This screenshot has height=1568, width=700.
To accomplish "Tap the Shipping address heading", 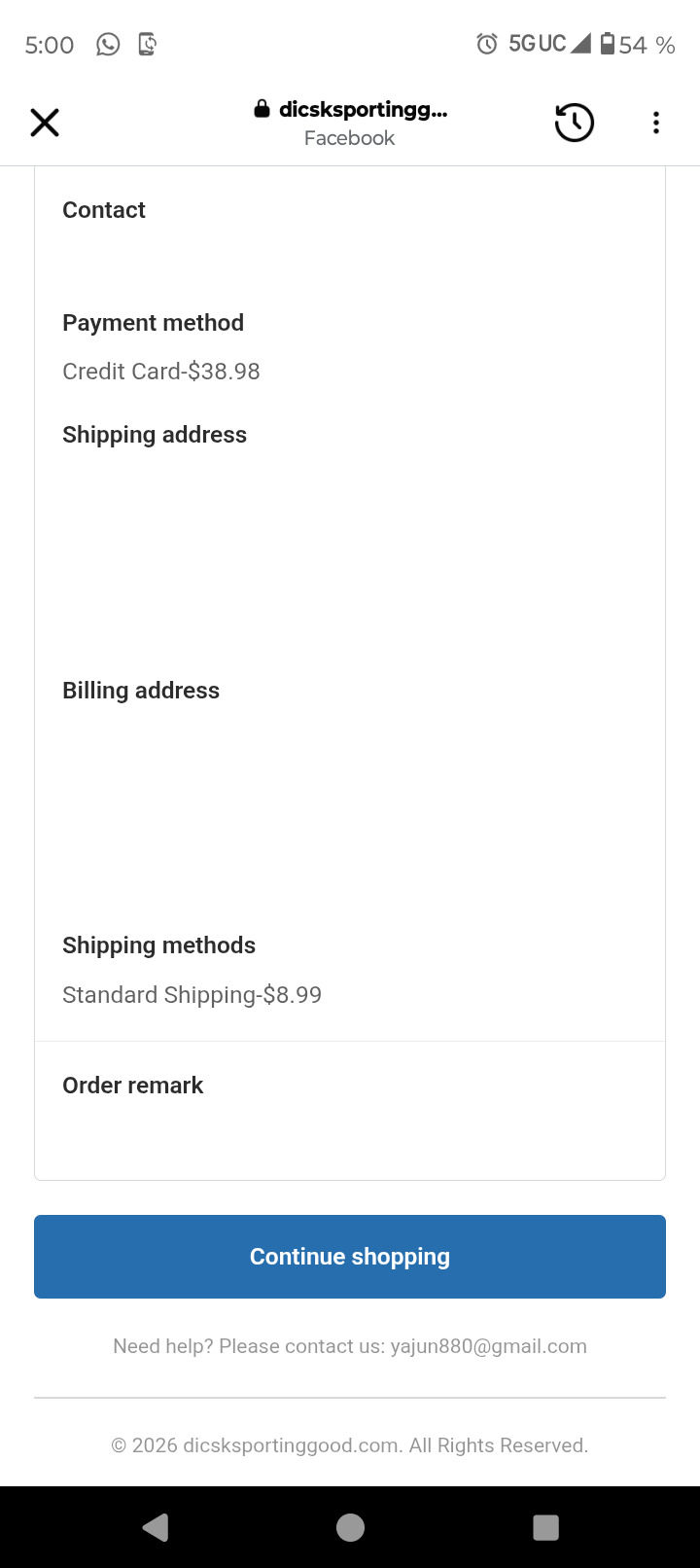I will 155,435.
